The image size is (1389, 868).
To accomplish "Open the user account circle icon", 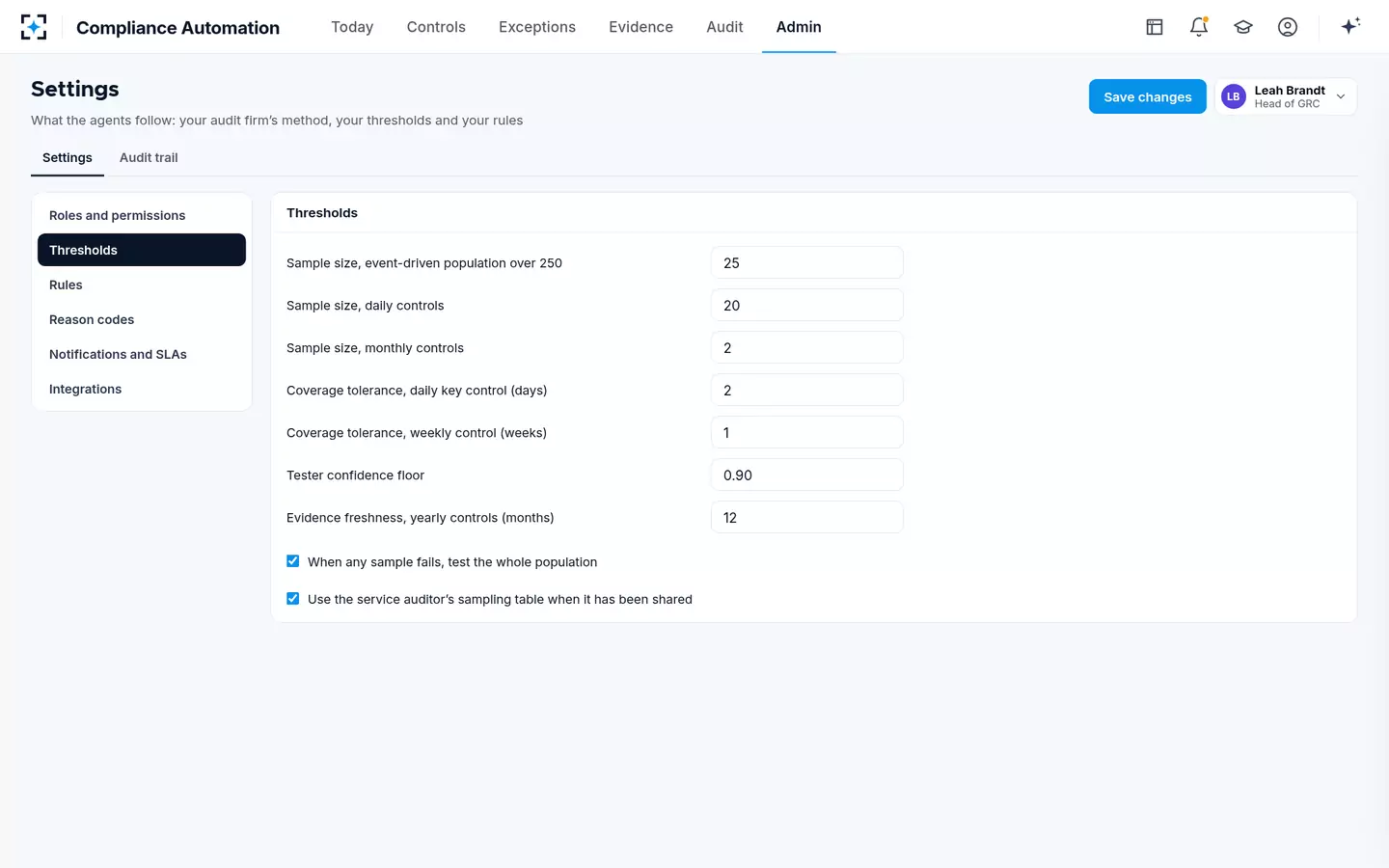I will click(x=1288, y=27).
